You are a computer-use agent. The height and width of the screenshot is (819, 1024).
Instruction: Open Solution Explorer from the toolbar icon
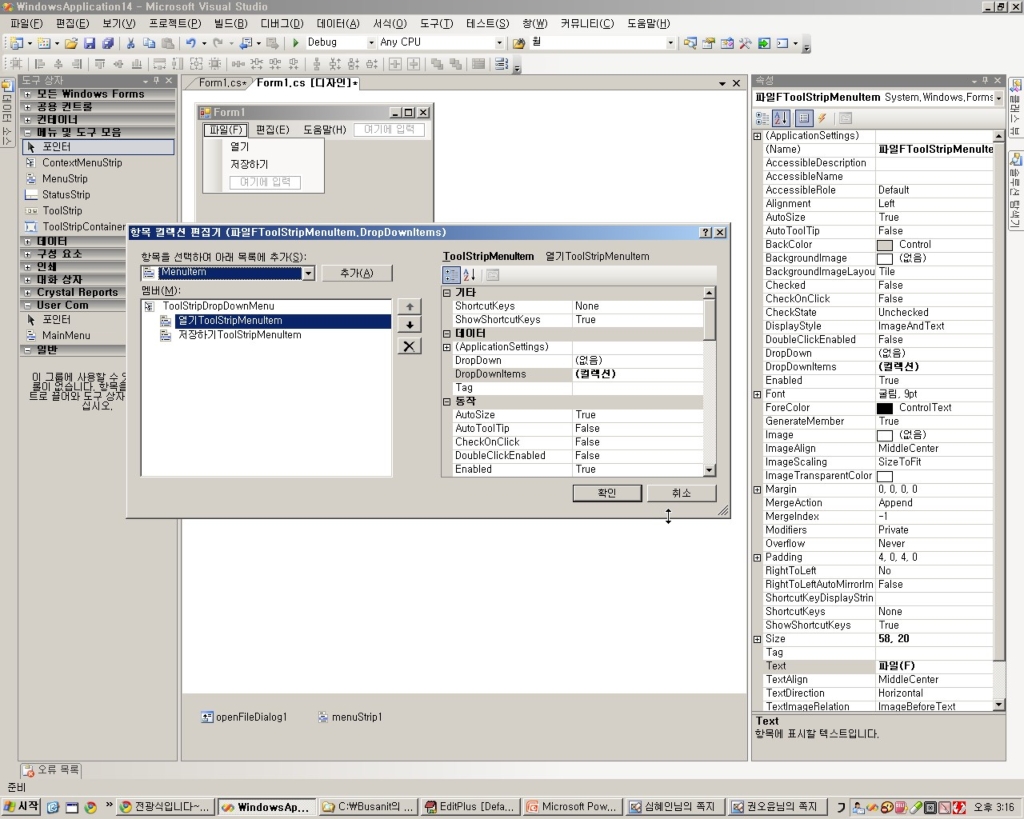(690, 43)
